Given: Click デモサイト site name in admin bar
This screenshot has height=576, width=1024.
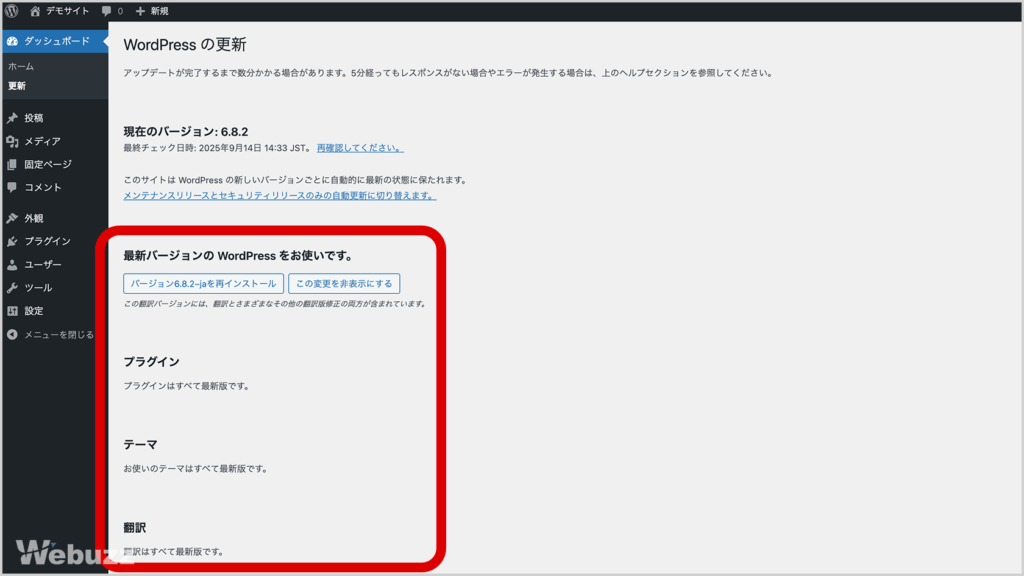Looking at the screenshot, I should point(67,11).
